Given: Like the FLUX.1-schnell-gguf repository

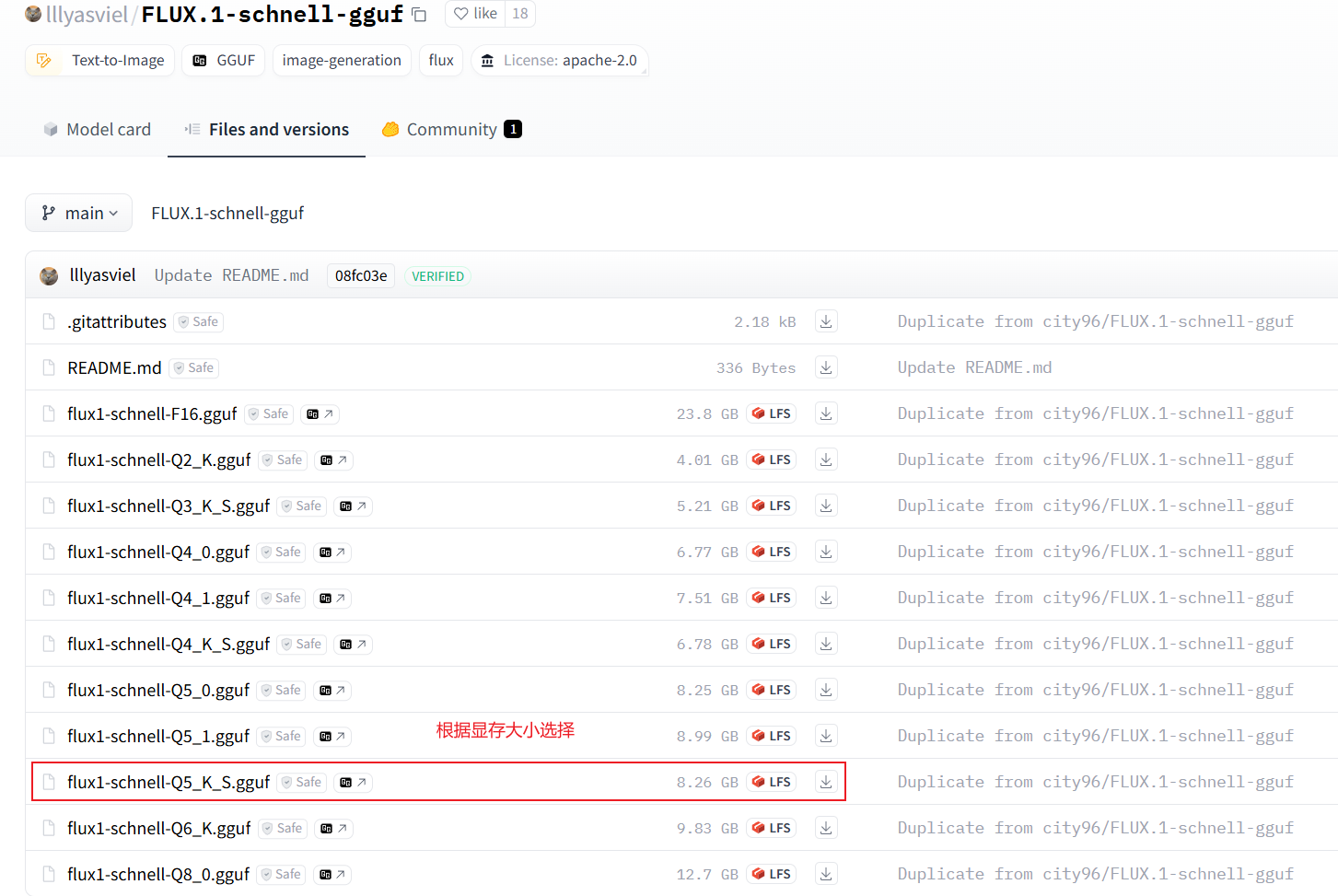Looking at the screenshot, I should [476, 14].
